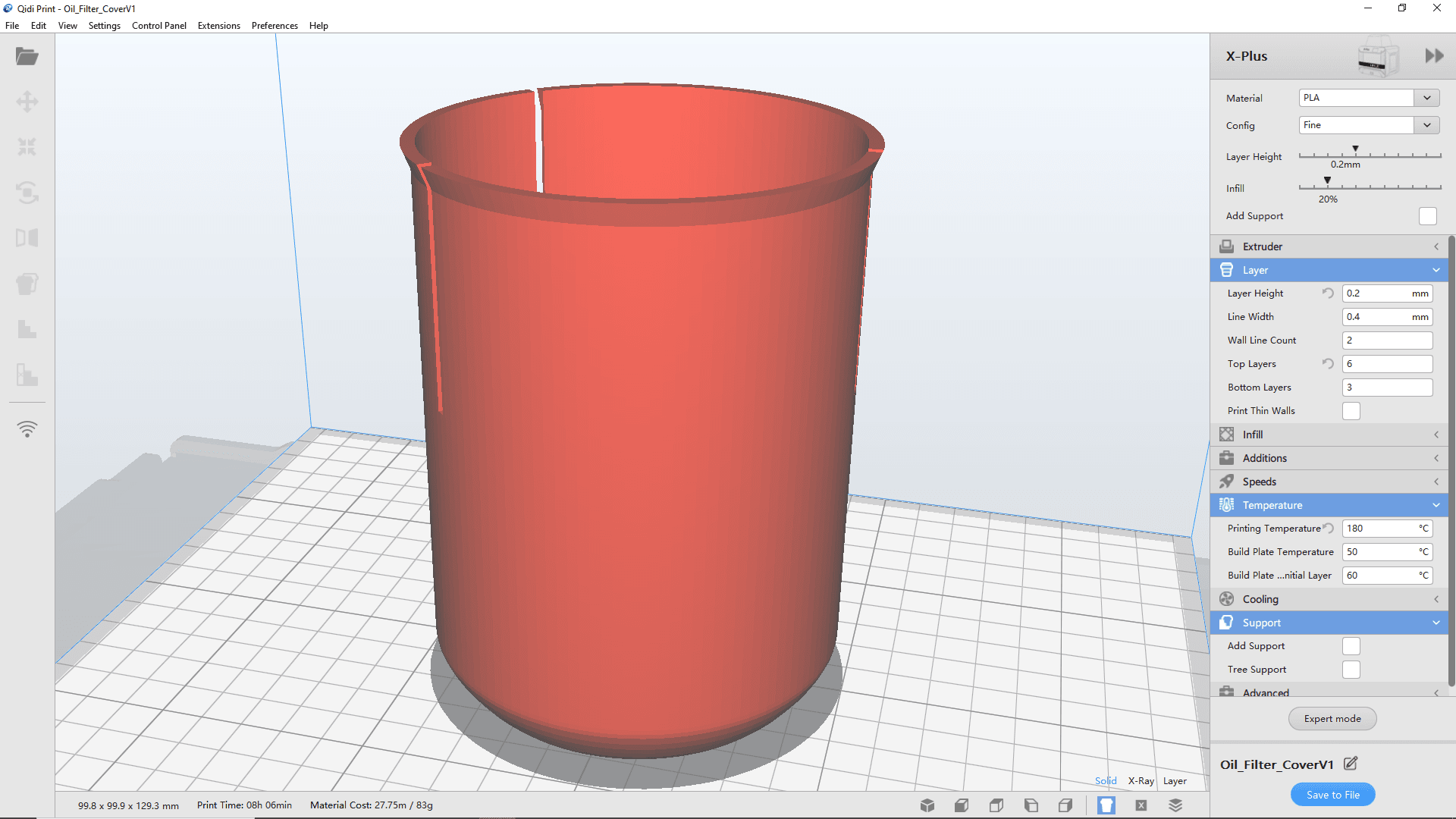Click the Wall Line Count input field
This screenshot has height=819, width=1456.
1387,340
